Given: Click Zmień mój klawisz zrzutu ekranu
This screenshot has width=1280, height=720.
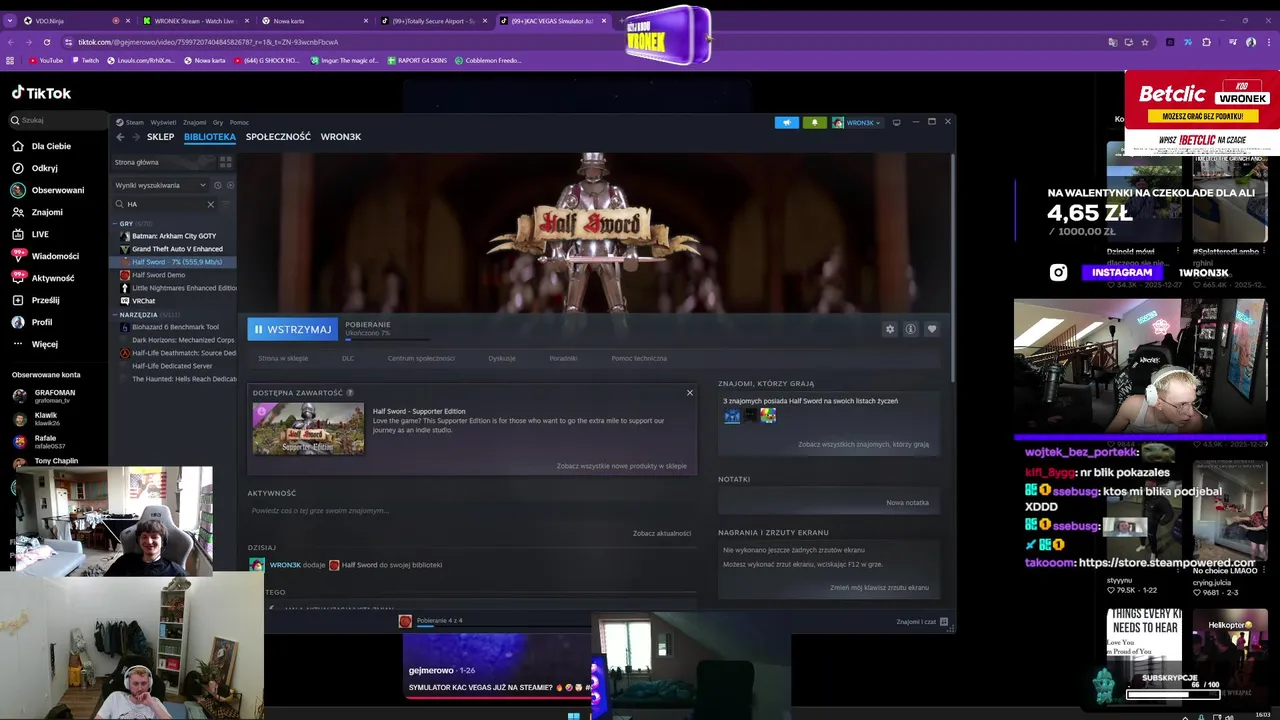Looking at the screenshot, I should [879, 588].
